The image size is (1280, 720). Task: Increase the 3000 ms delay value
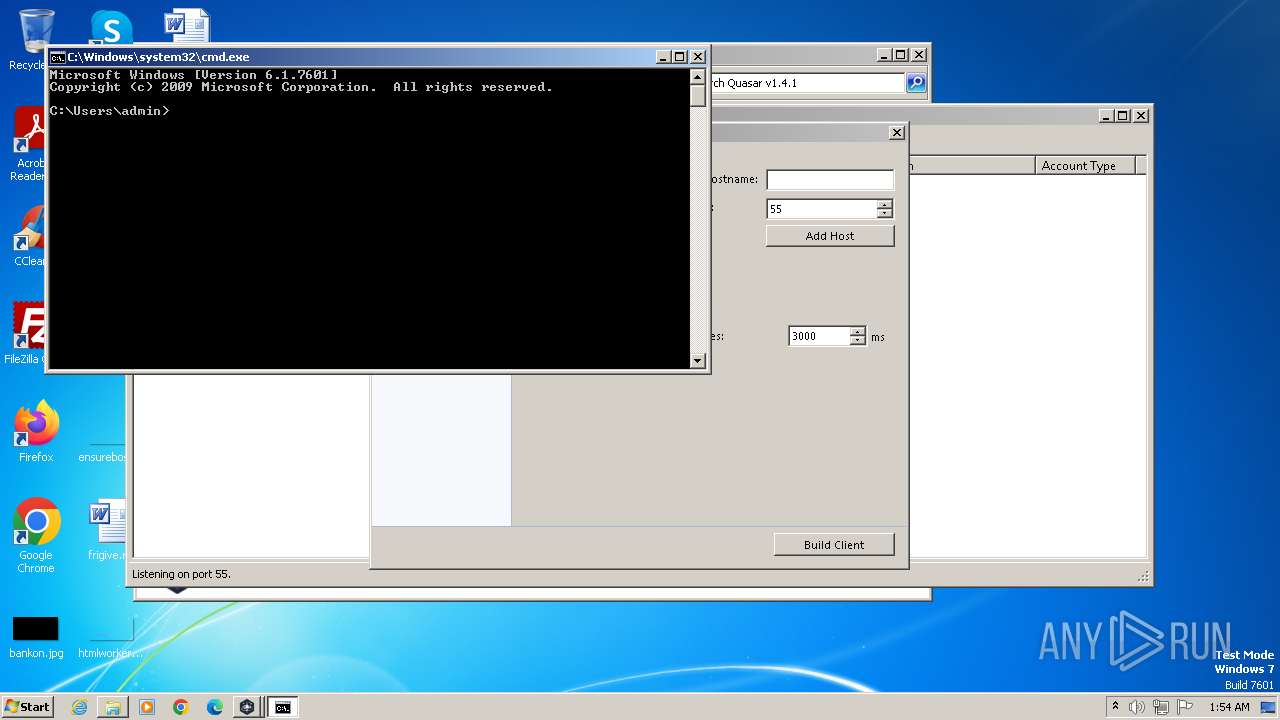click(858, 332)
